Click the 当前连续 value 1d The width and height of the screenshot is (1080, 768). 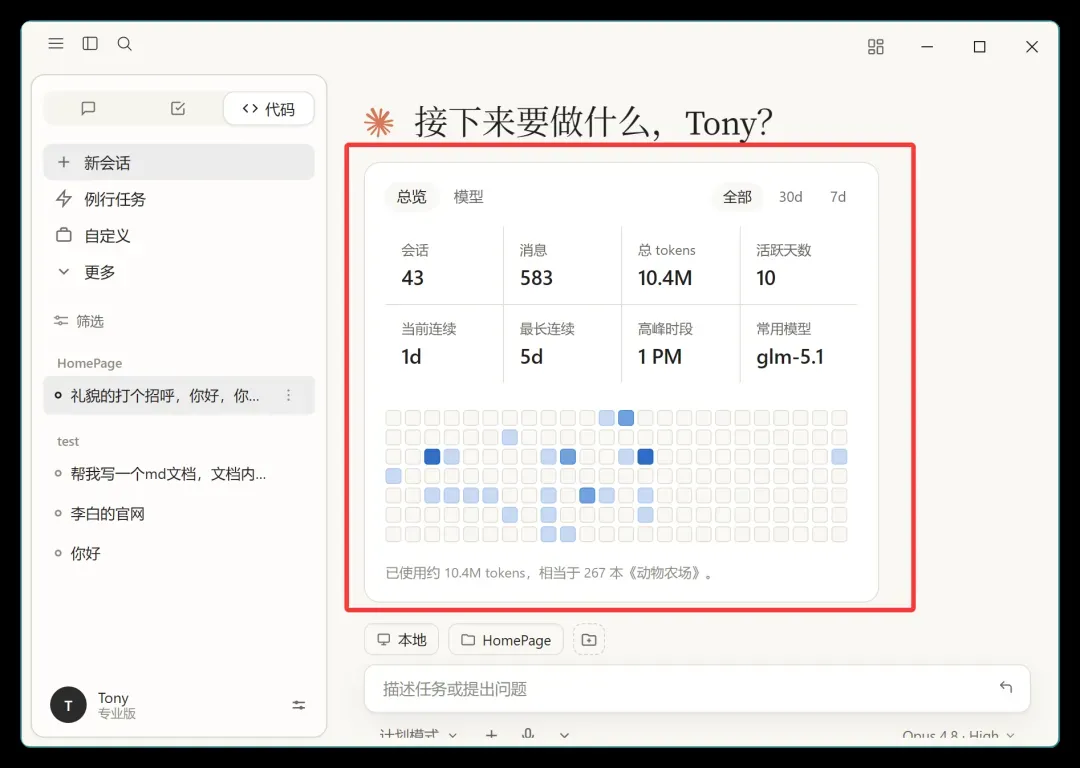click(x=411, y=357)
